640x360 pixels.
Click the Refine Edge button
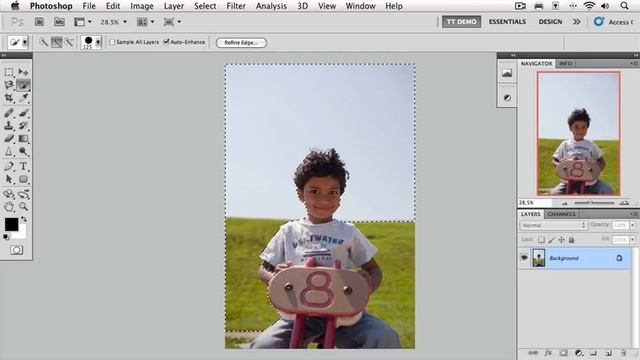click(241, 42)
